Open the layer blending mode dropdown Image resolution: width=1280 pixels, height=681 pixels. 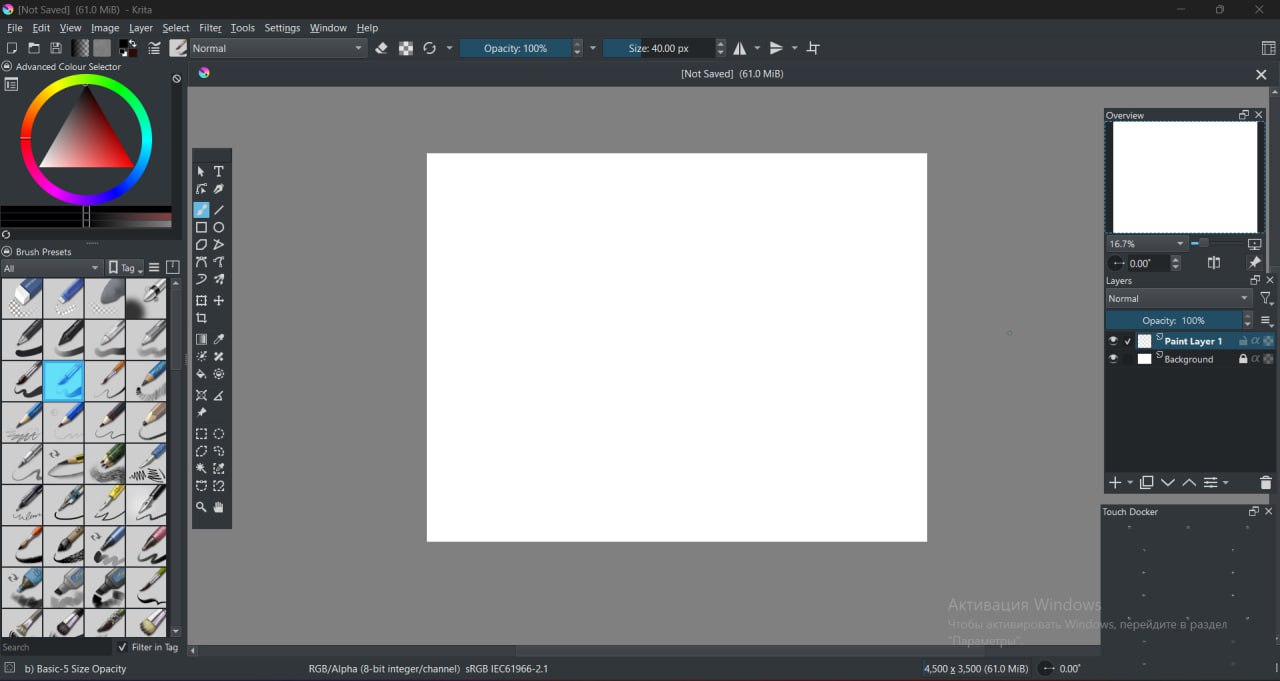(x=1178, y=298)
